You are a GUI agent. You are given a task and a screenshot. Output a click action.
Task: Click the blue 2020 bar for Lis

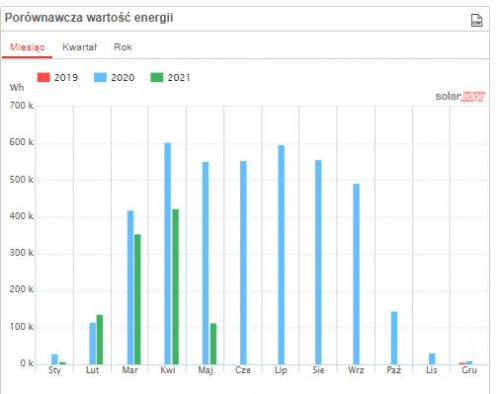[432, 359]
